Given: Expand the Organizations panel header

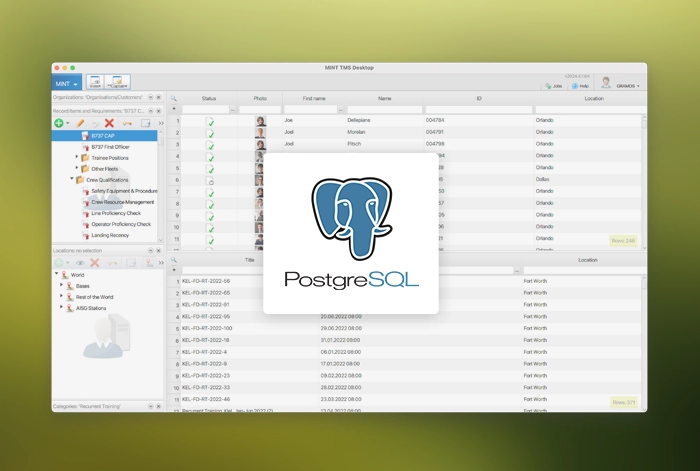Looking at the screenshot, I should point(150,97).
